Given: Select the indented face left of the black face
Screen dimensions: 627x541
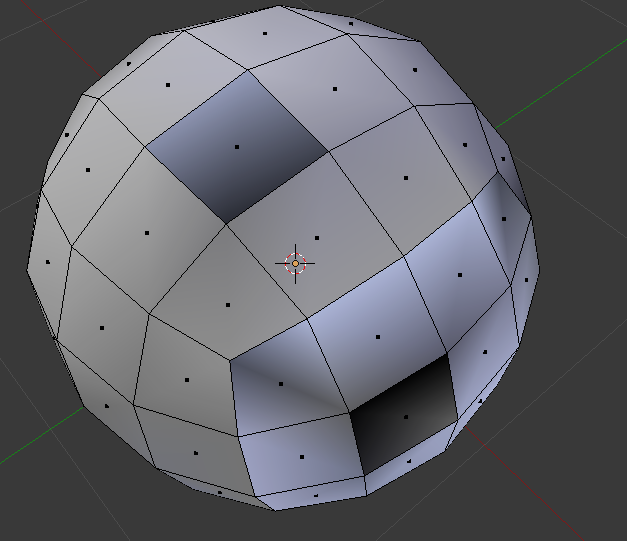Looking at the screenshot, I should (281, 383).
